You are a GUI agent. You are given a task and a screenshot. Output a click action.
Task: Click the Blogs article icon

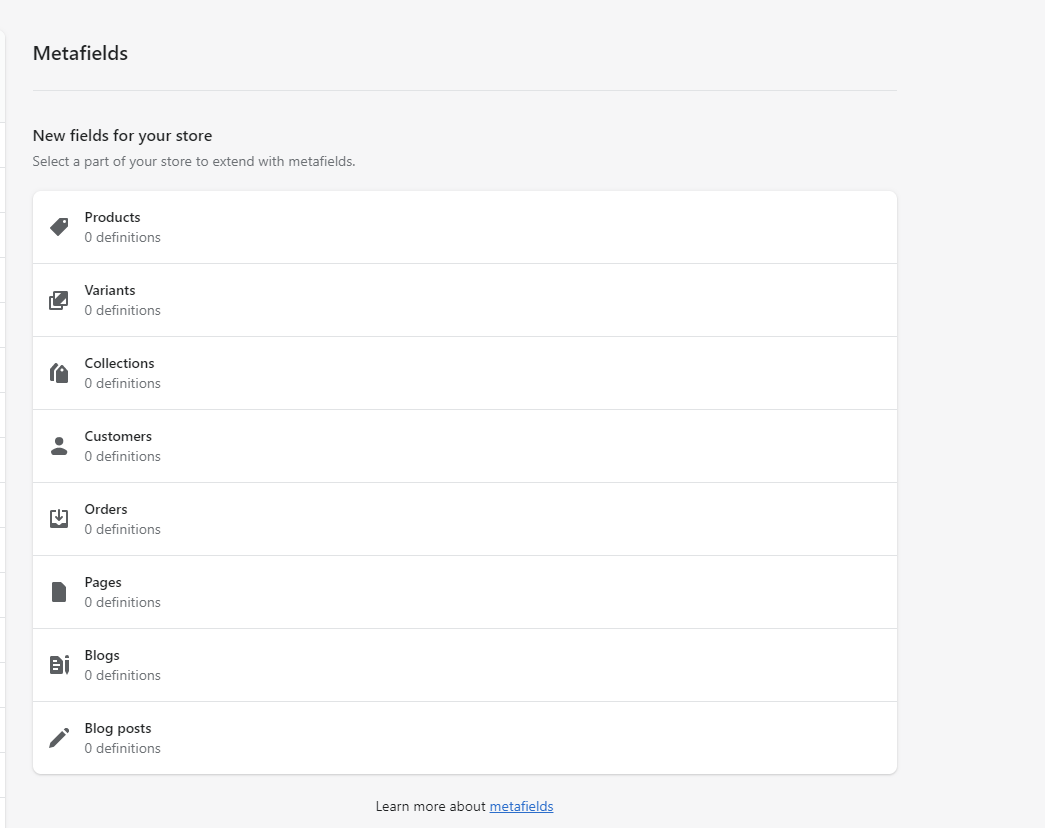tap(59, 665)
